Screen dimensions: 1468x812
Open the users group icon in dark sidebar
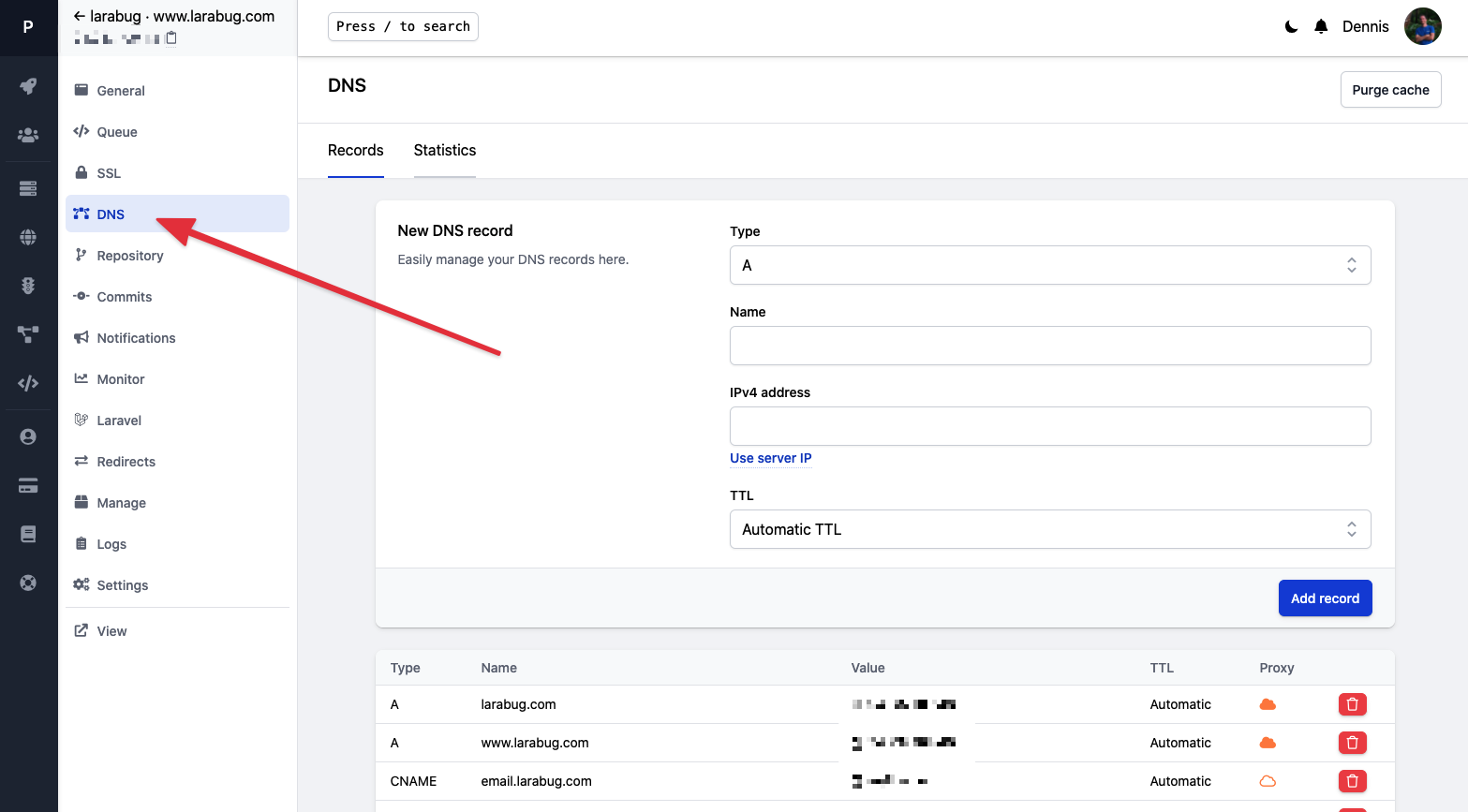[x=28, y=135]
